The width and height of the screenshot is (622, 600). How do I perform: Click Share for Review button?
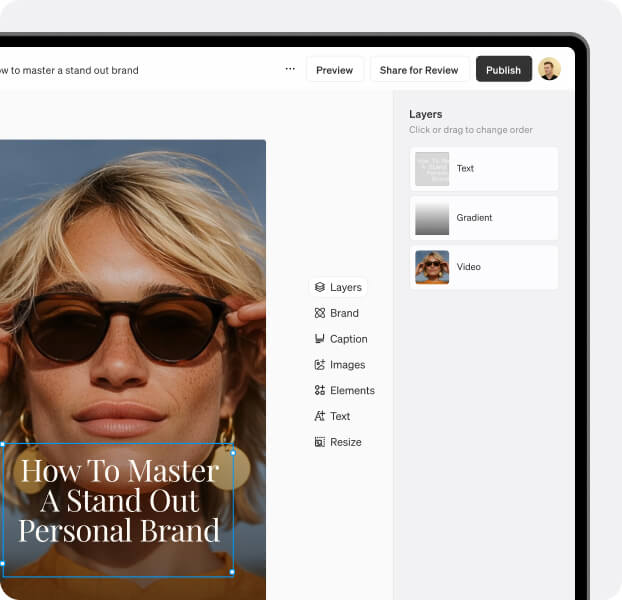pos(419,70)
